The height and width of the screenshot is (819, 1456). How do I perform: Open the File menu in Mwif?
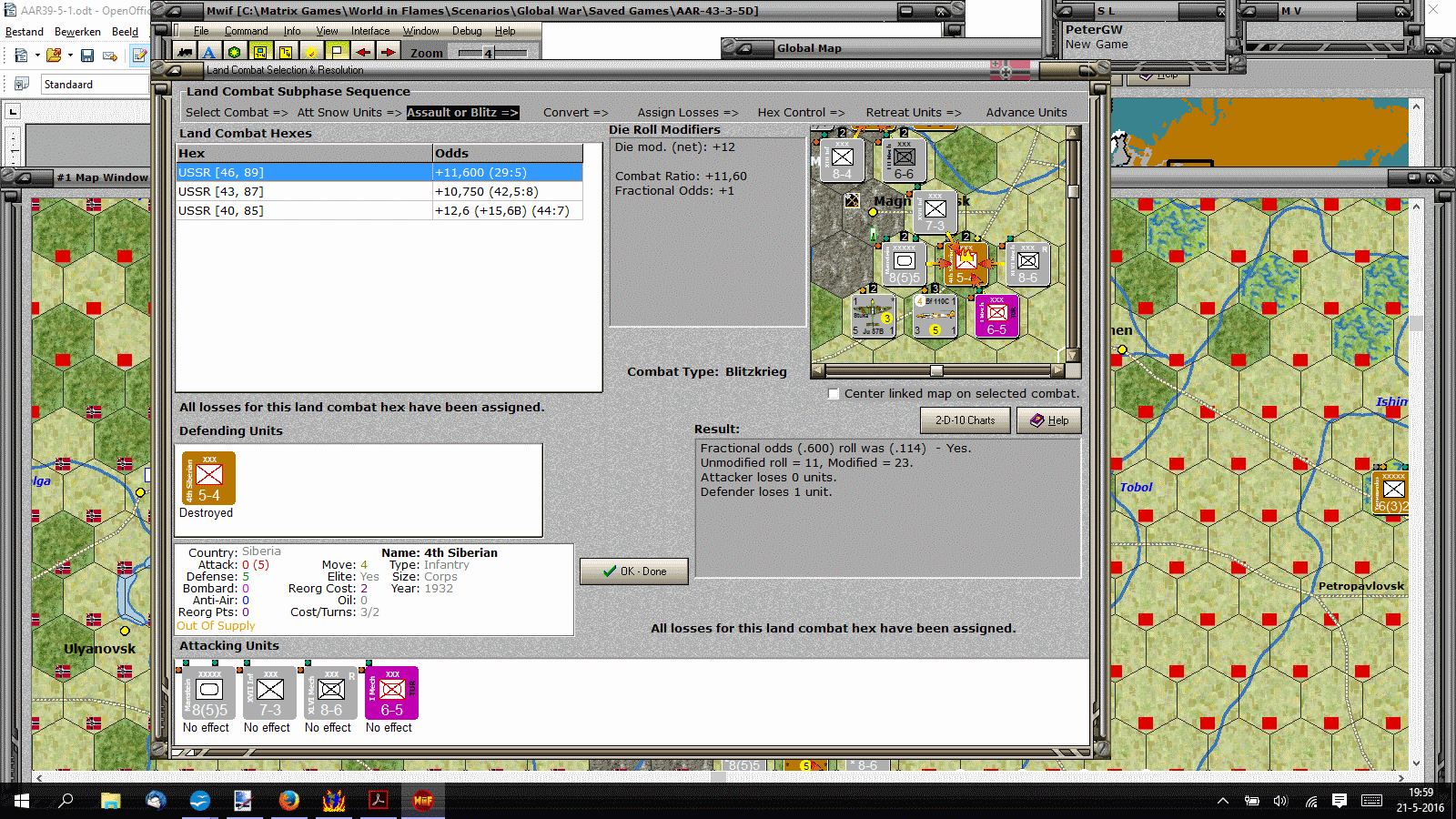[x=201, y=31]
